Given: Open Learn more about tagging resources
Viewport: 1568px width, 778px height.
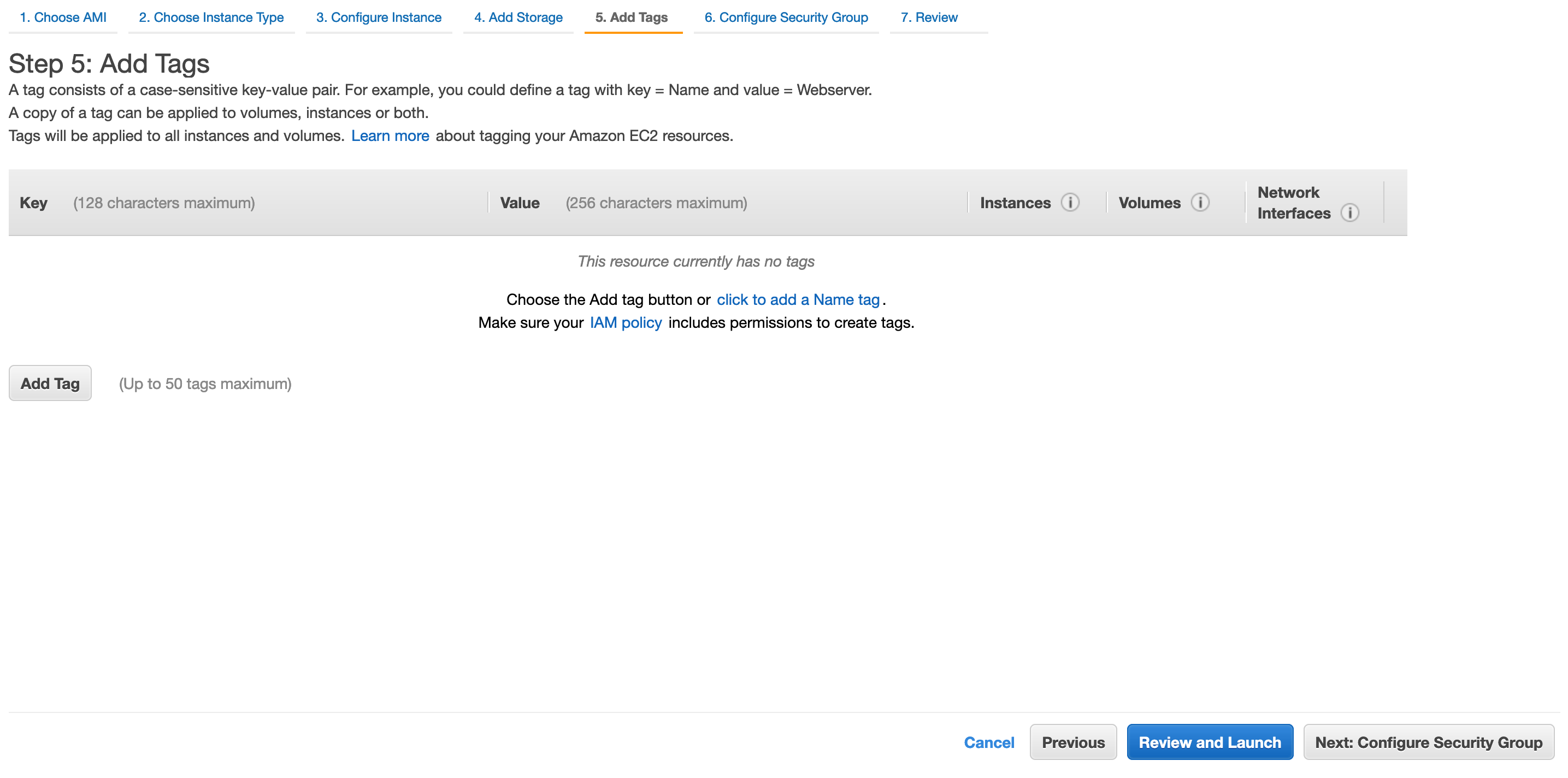Looking at the screenshot, I should click(390, 135).
